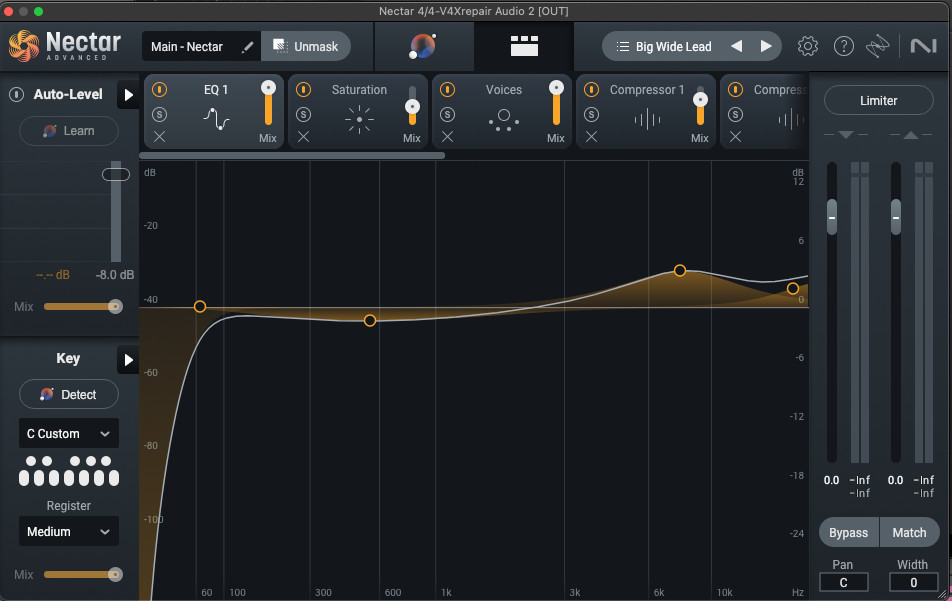
Task: Load the next preset arrow
Action: tap(766, 46)
